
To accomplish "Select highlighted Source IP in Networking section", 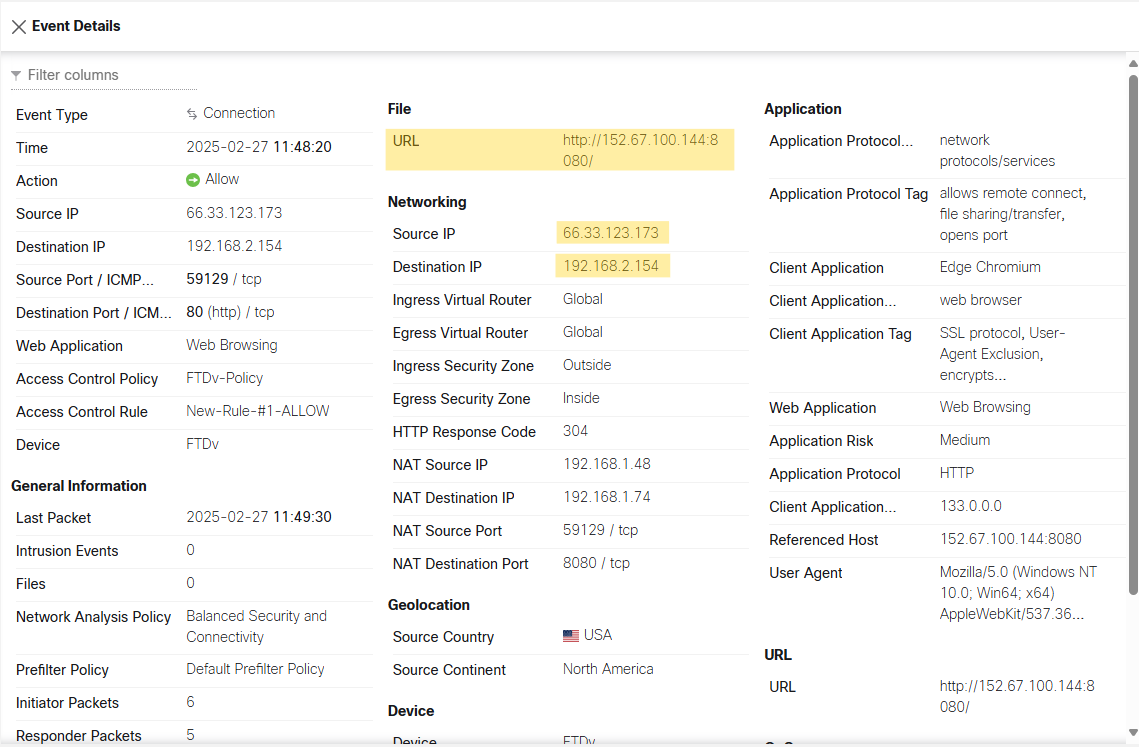I will tap(611, 233).
